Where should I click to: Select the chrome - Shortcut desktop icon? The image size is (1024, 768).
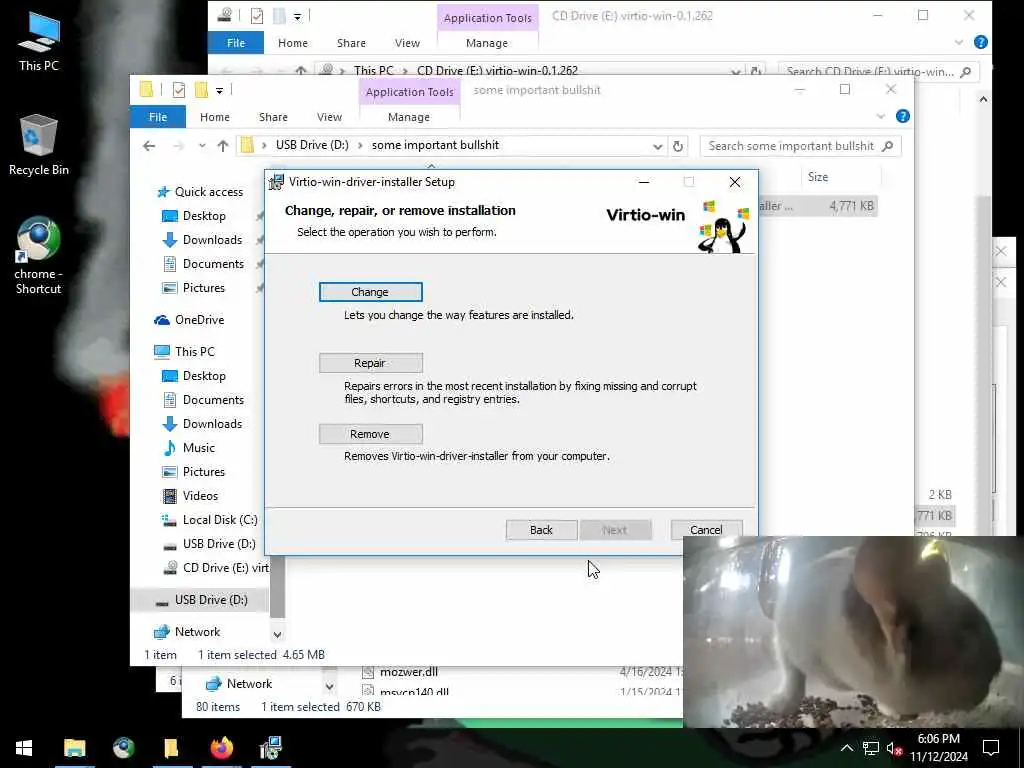[x=39, y=256]
